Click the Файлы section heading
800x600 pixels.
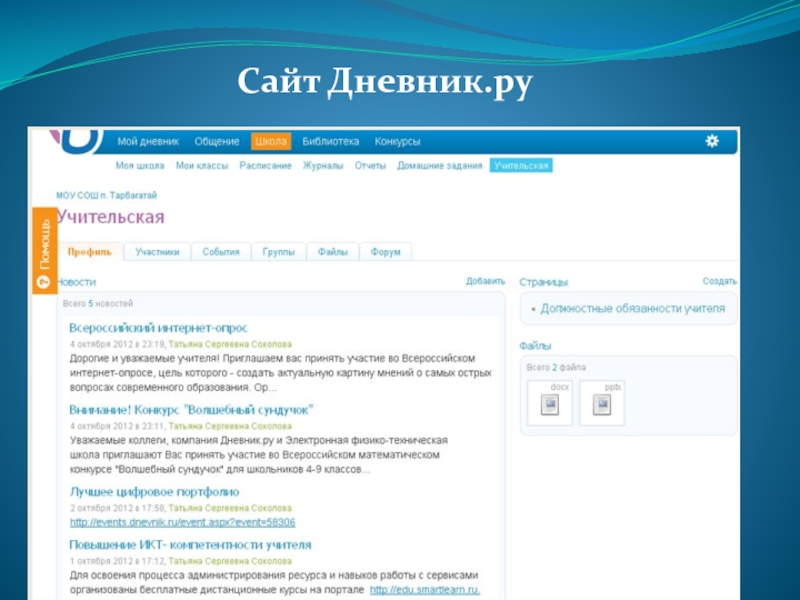click(x=535, y=346)
